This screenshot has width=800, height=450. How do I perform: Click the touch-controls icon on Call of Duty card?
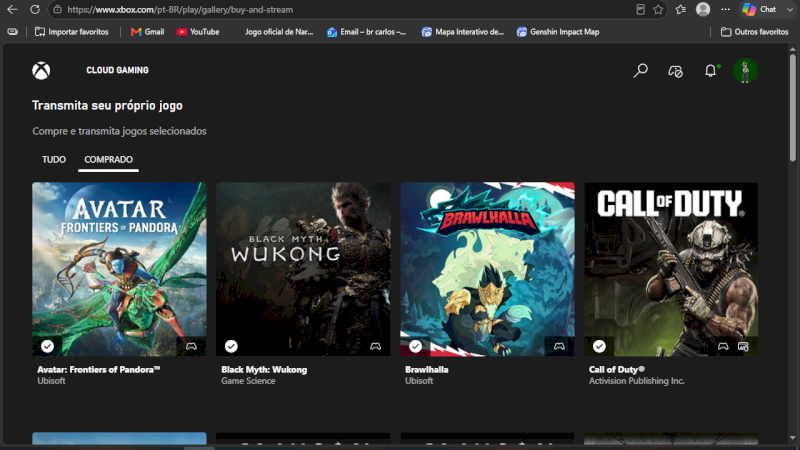(743, 346)
